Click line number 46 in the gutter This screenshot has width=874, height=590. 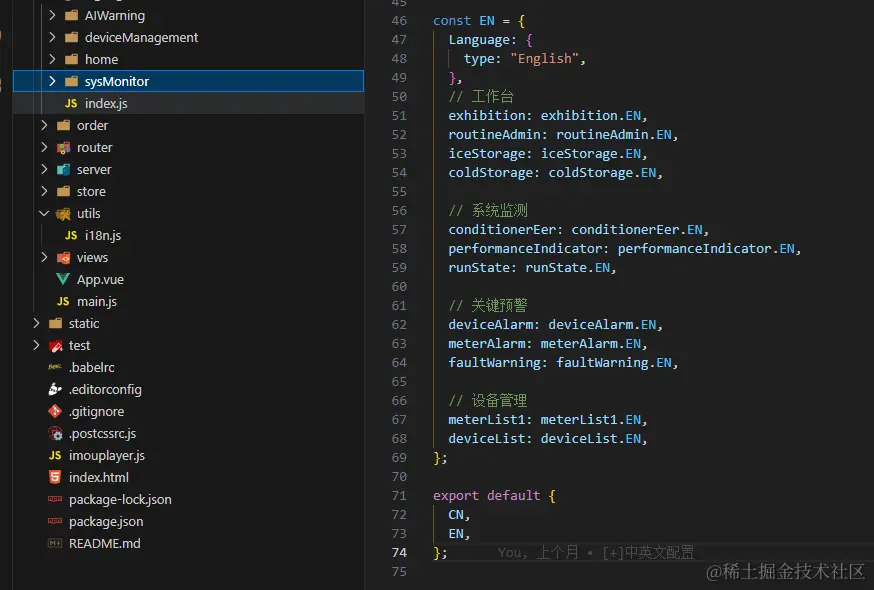(x=399, y=21)
